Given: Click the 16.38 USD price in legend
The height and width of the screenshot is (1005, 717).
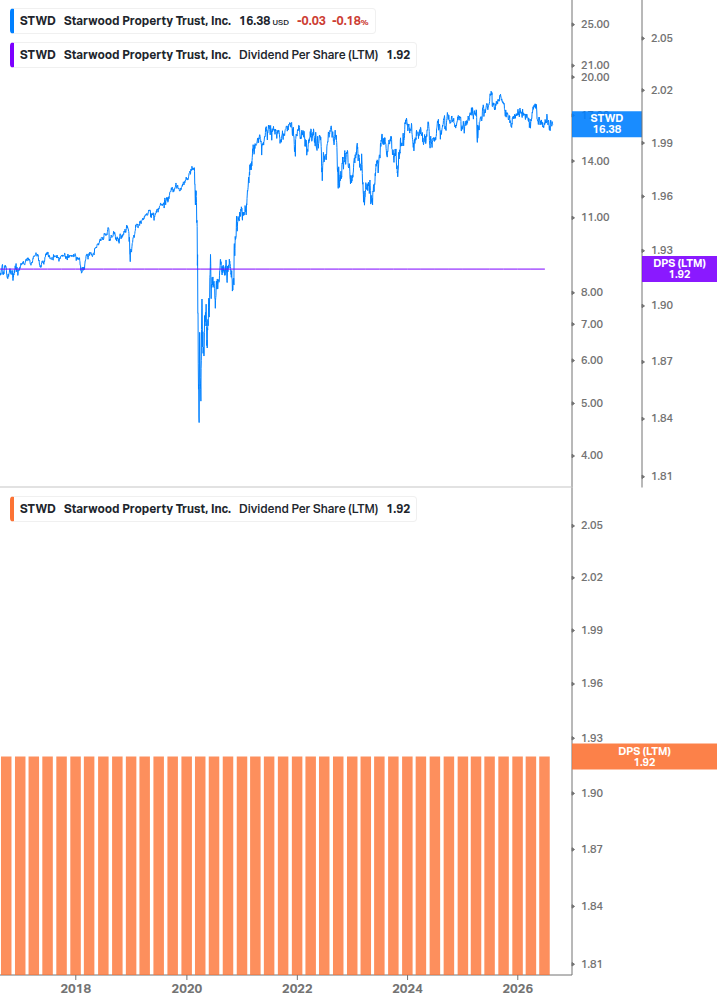Looking at the screenshot, I should coord(263,21).
